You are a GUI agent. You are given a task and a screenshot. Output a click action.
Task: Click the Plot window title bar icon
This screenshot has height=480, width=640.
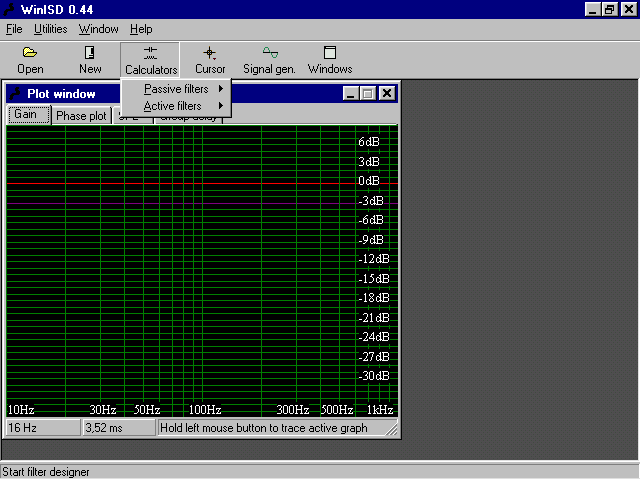(16, 93)
